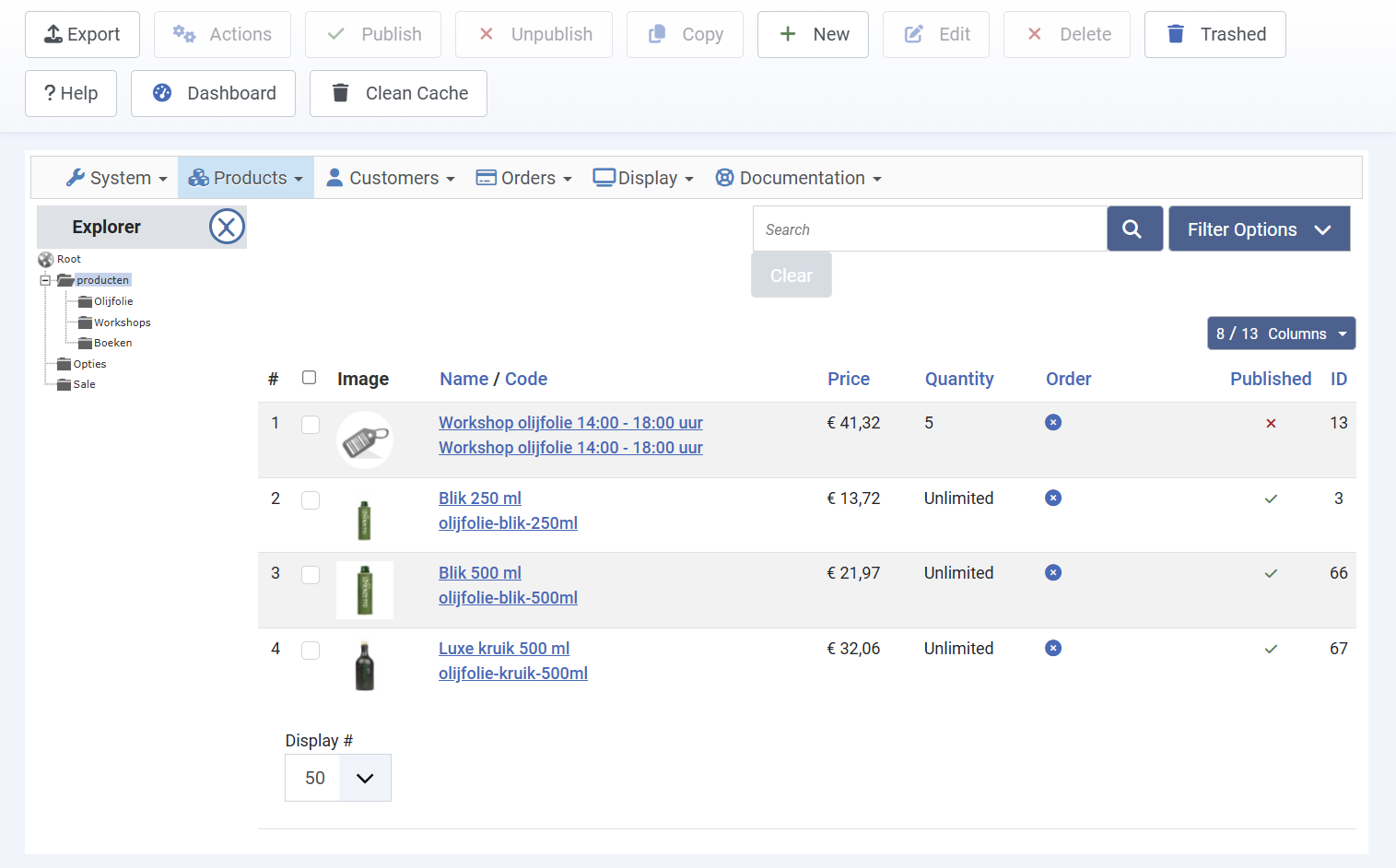Click the Clean Cache button
Screen dimensions: 1396x868
point(398,94)
